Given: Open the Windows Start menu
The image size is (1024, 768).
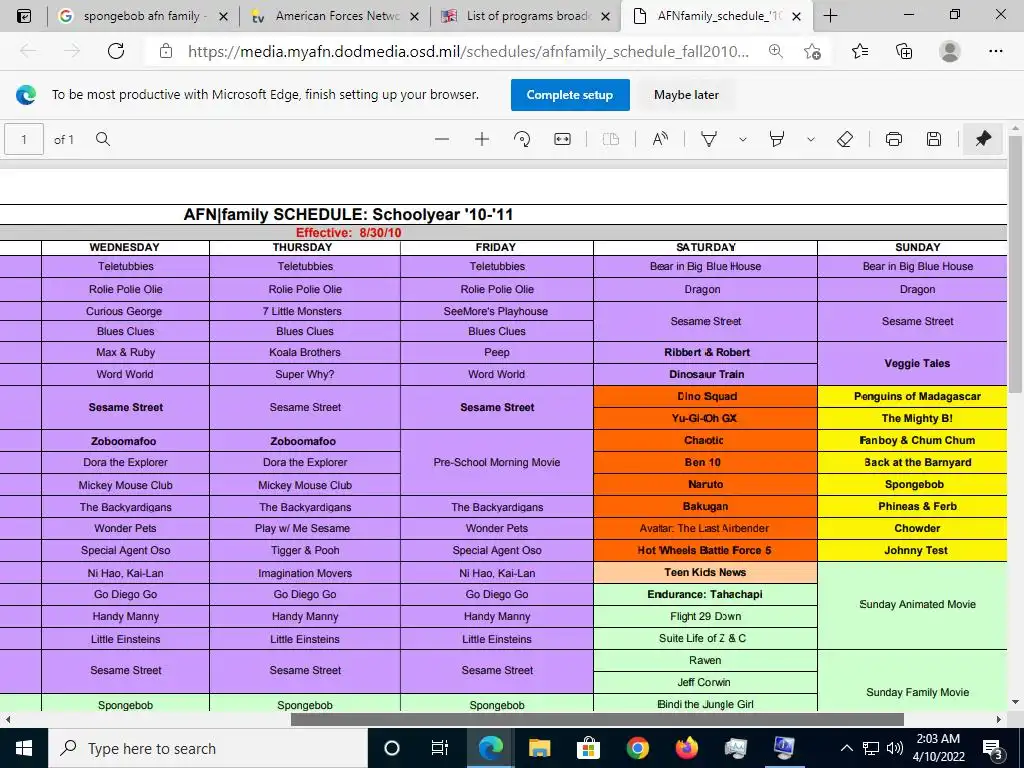Looking at the screenshot, I should pyautogui.click(x=24, y=748).
